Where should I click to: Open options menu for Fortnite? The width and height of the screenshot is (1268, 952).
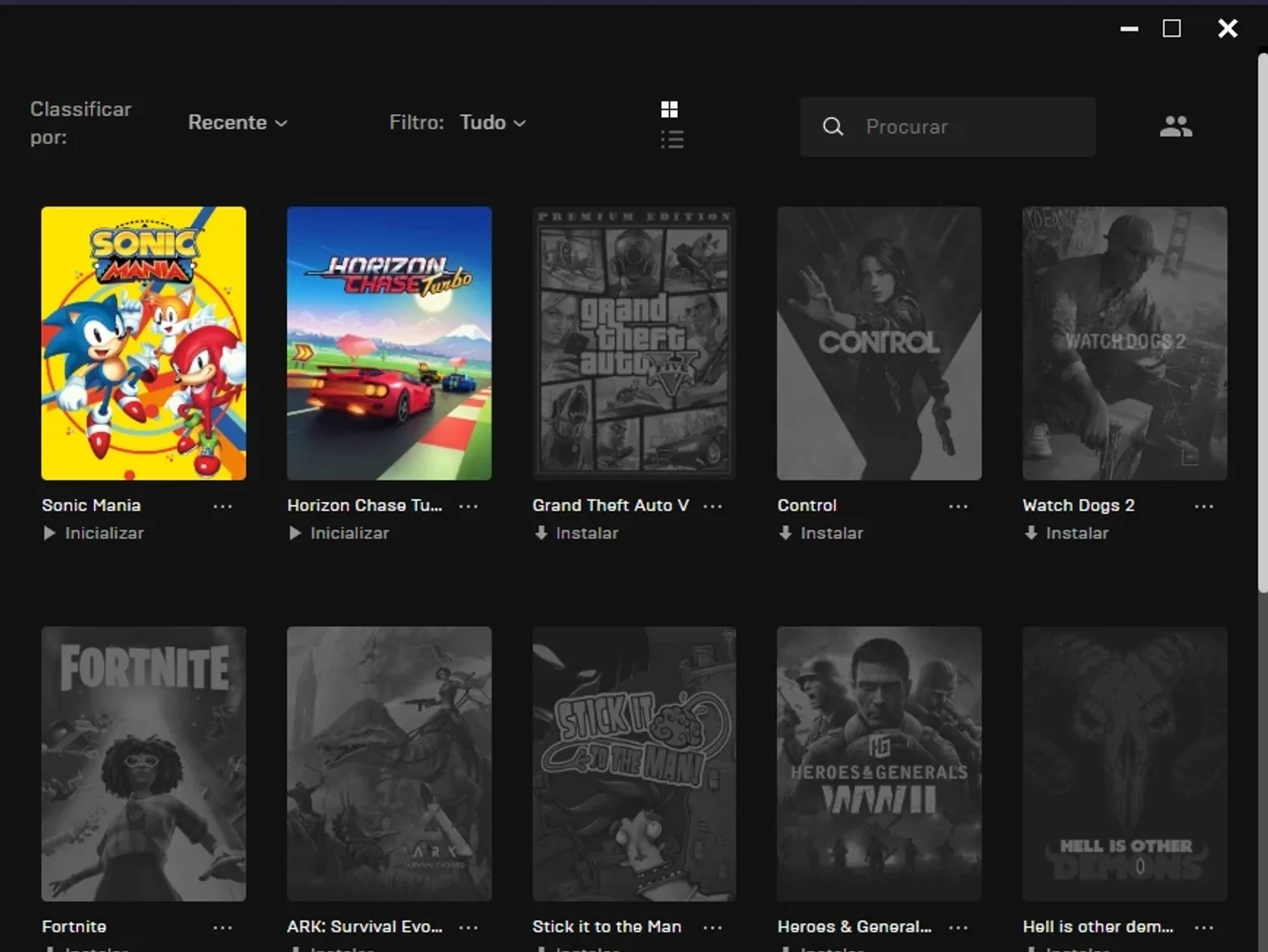223,927
